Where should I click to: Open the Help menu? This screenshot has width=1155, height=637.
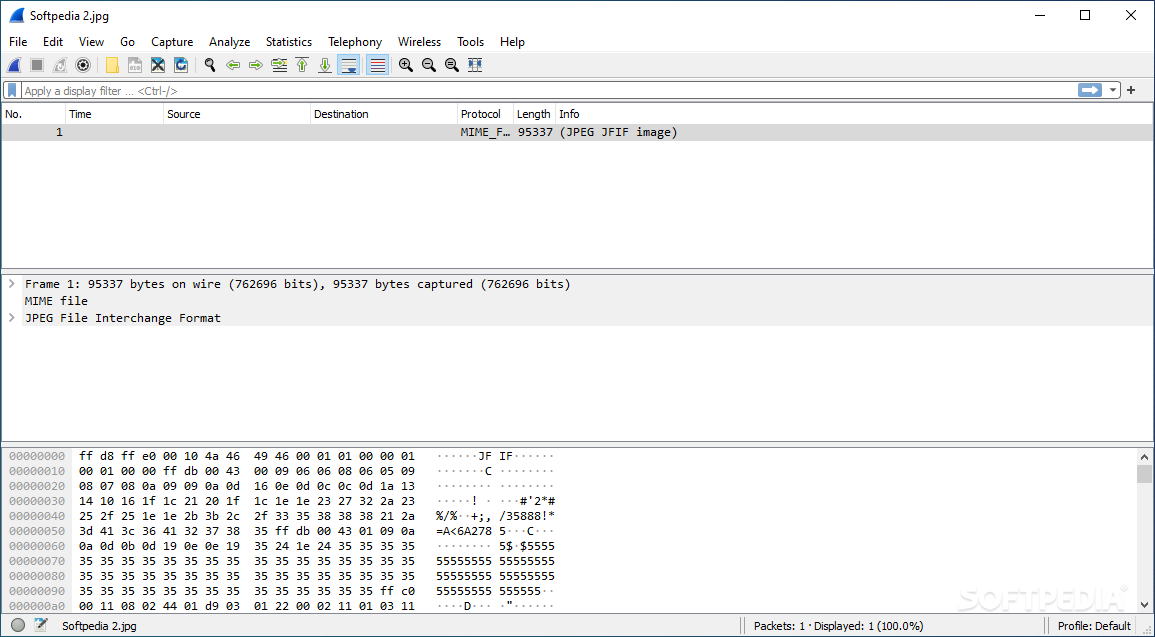[x=512, y=42]
